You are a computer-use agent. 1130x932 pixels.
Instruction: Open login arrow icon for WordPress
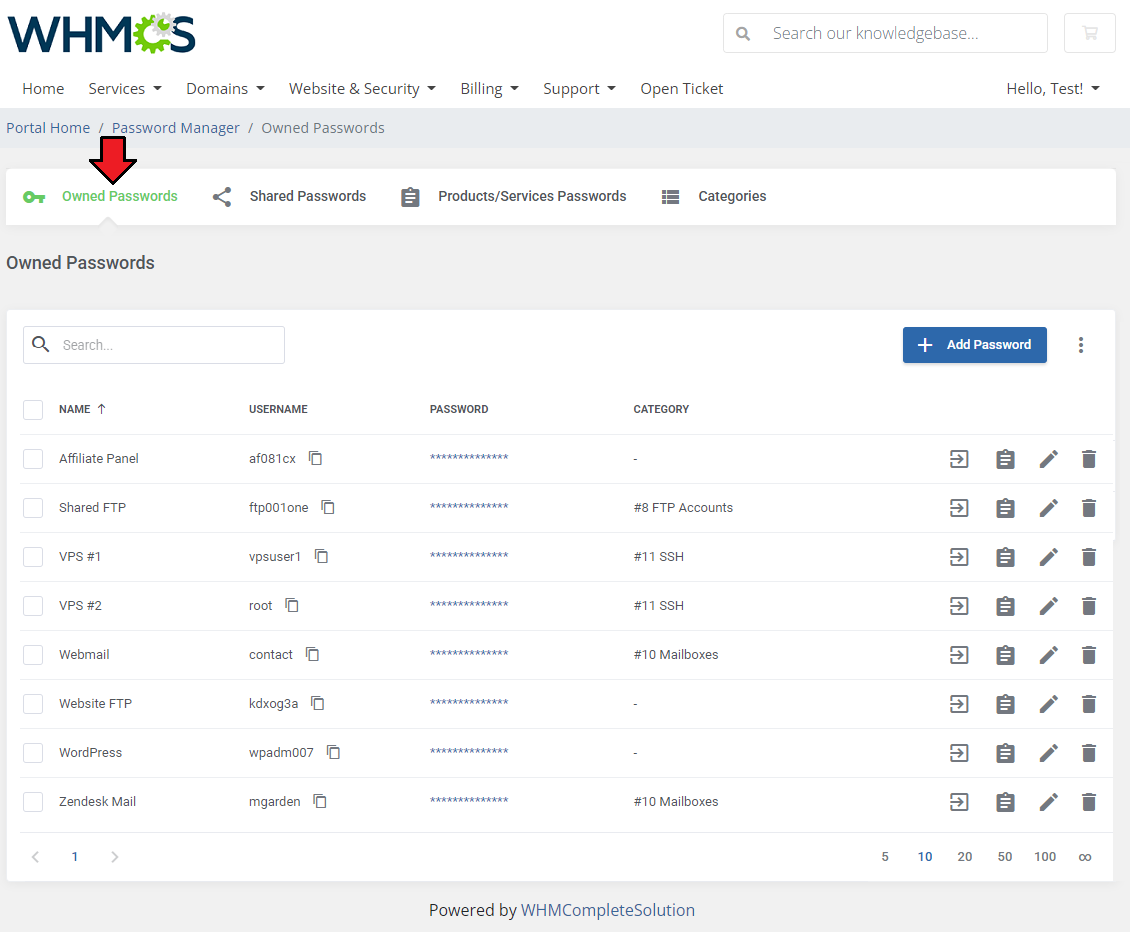coord(959,753)
